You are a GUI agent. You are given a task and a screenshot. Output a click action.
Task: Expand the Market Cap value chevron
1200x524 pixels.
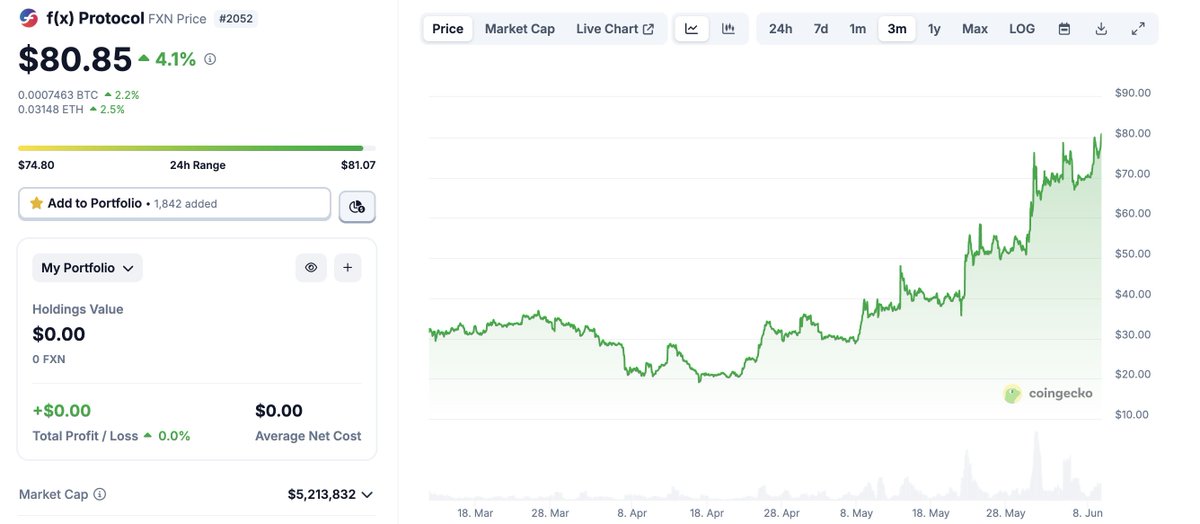point(367,494)
